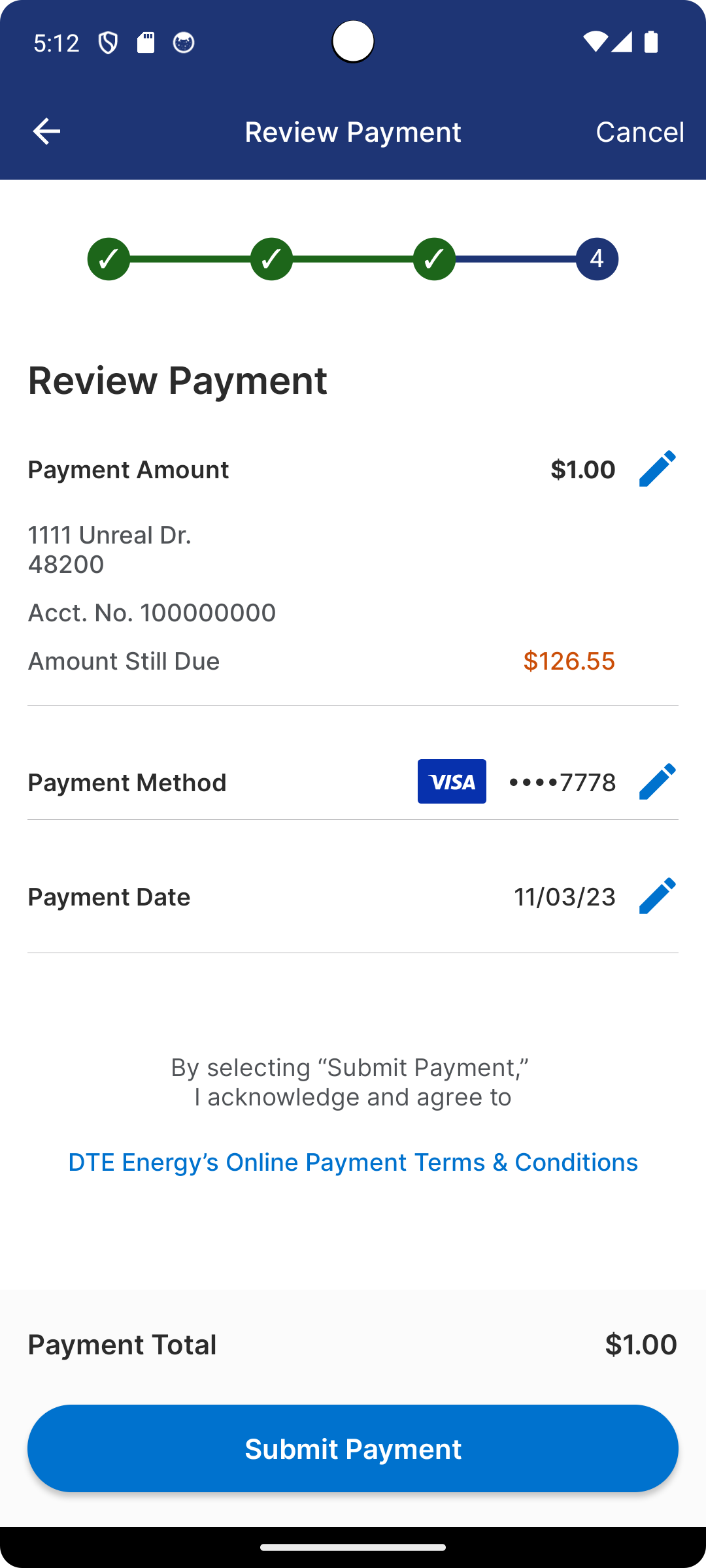Tap the account number 100000000 text
The image size is (706, 1568).
[x=152, y=613]
